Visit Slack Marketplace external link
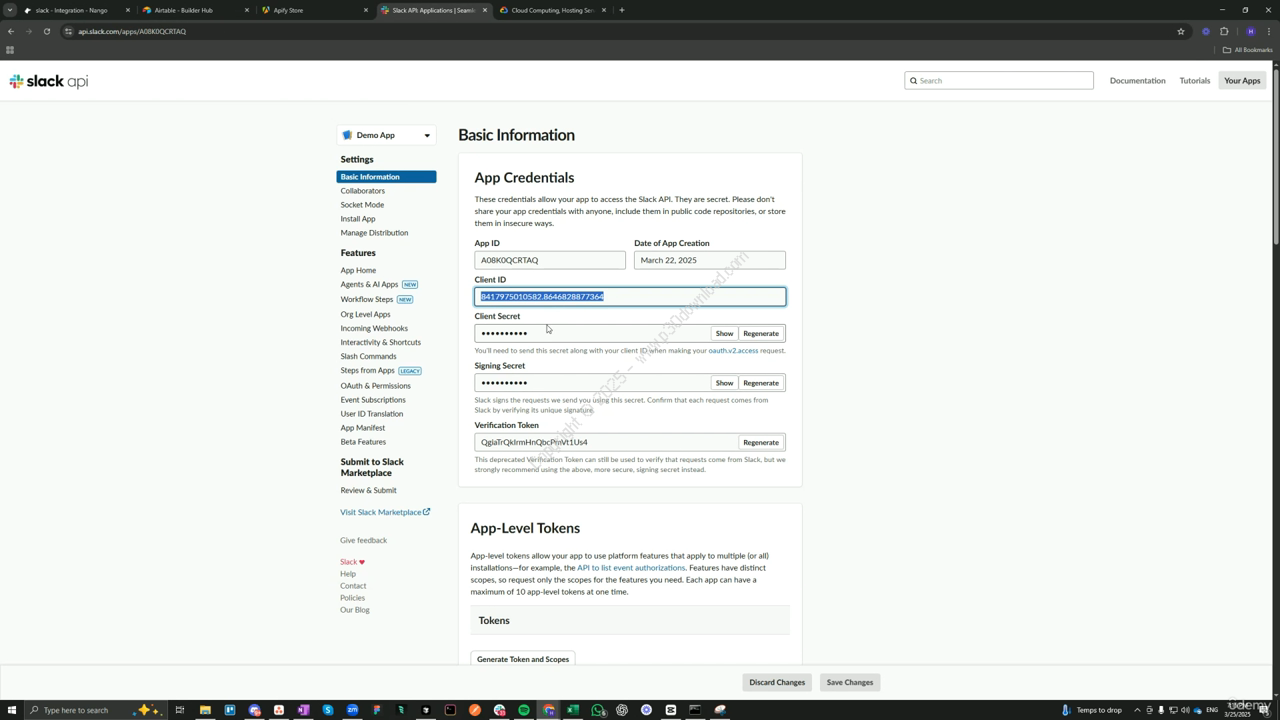The width and height of the screenshot is (1280, 720). pyautogui.click(x=385, y=512)
